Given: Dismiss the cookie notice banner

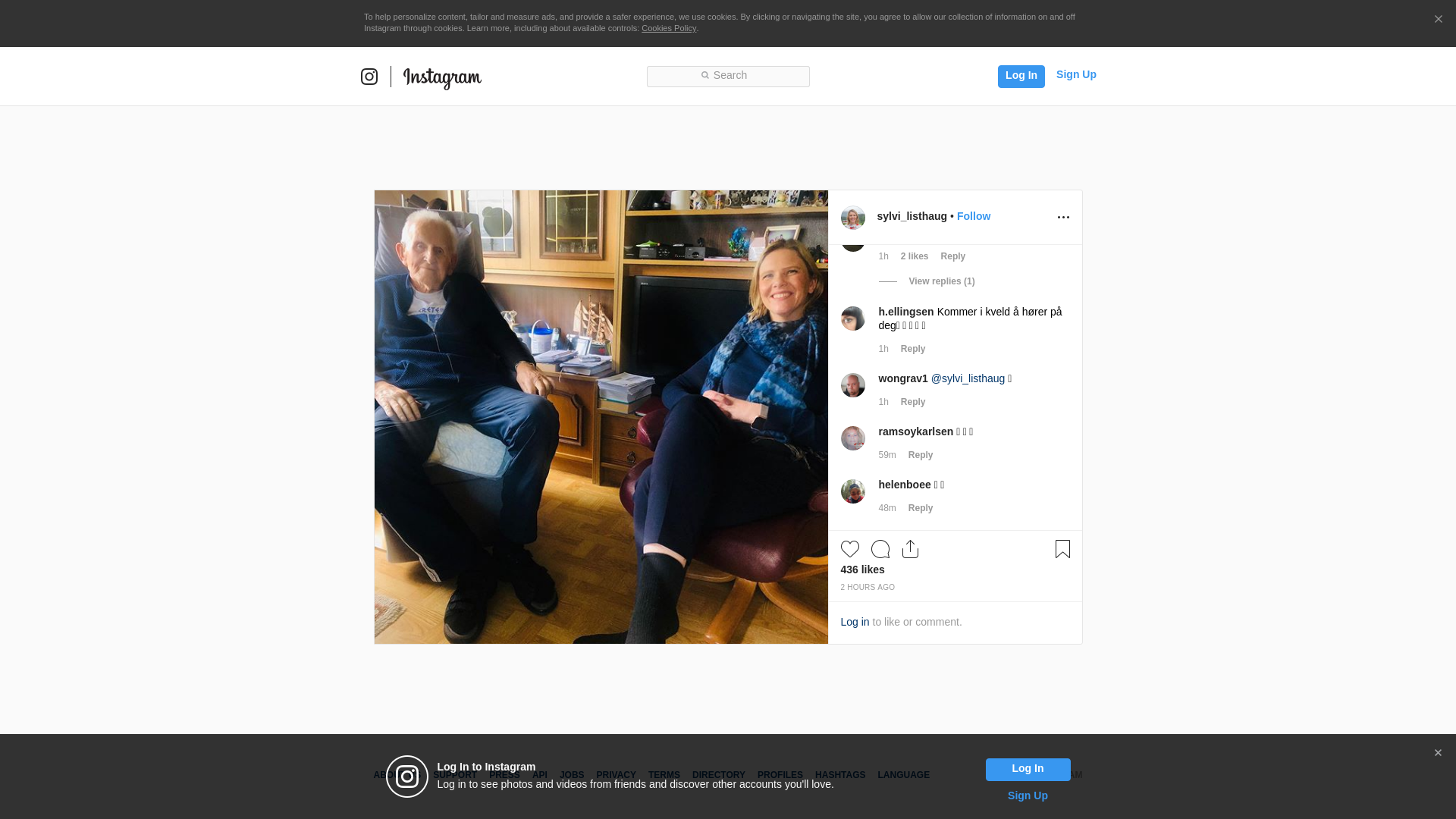Looking at the screenshot, I should pyautogui.click(x=1438, y=20).
